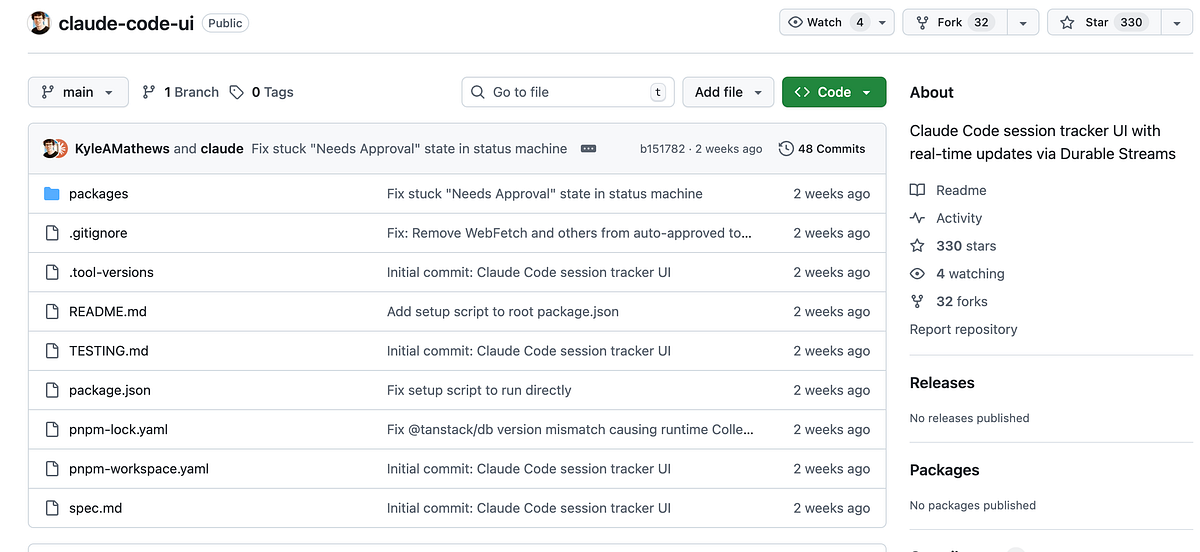The height and width of the screenshot is (552, 1200).
Task: Click the claude co-author link
Action: [222, 148]
